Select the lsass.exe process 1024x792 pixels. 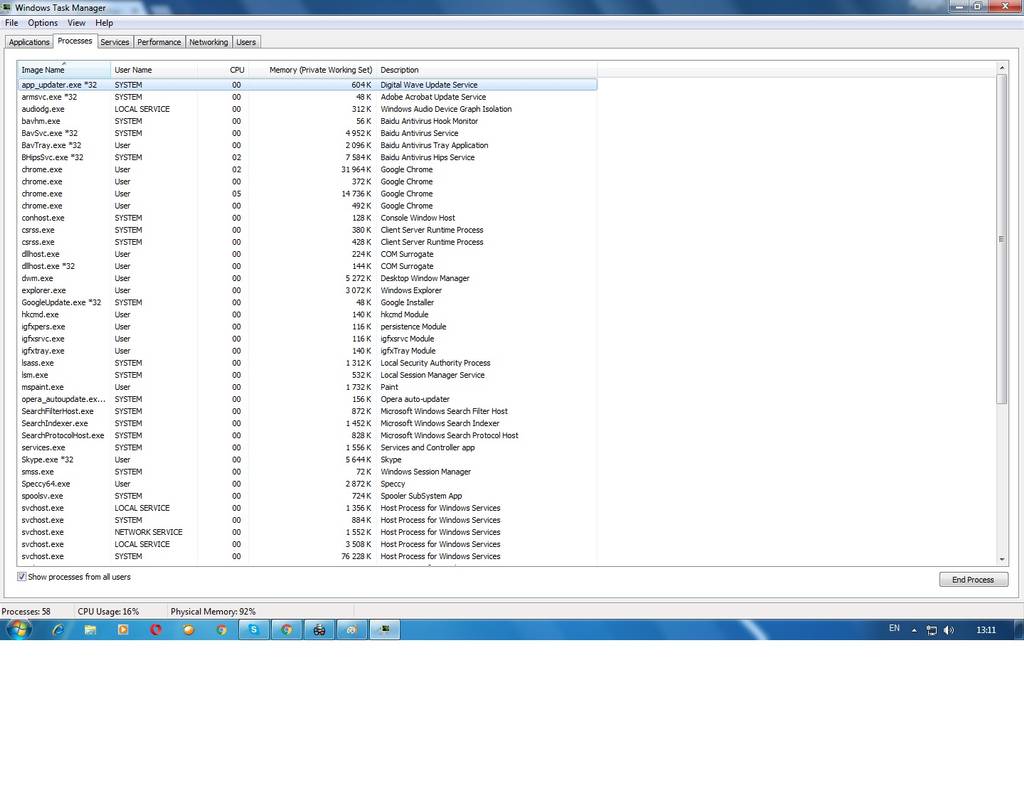coord(307,362)
